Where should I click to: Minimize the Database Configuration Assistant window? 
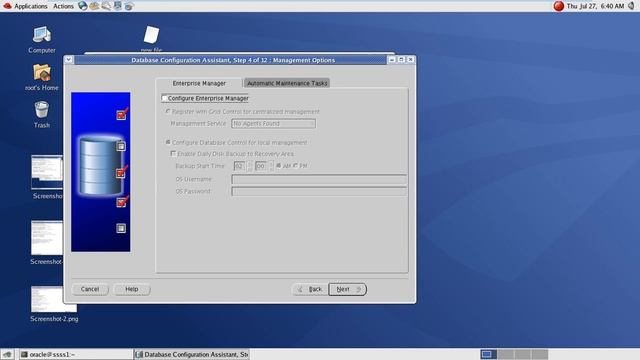392,60
